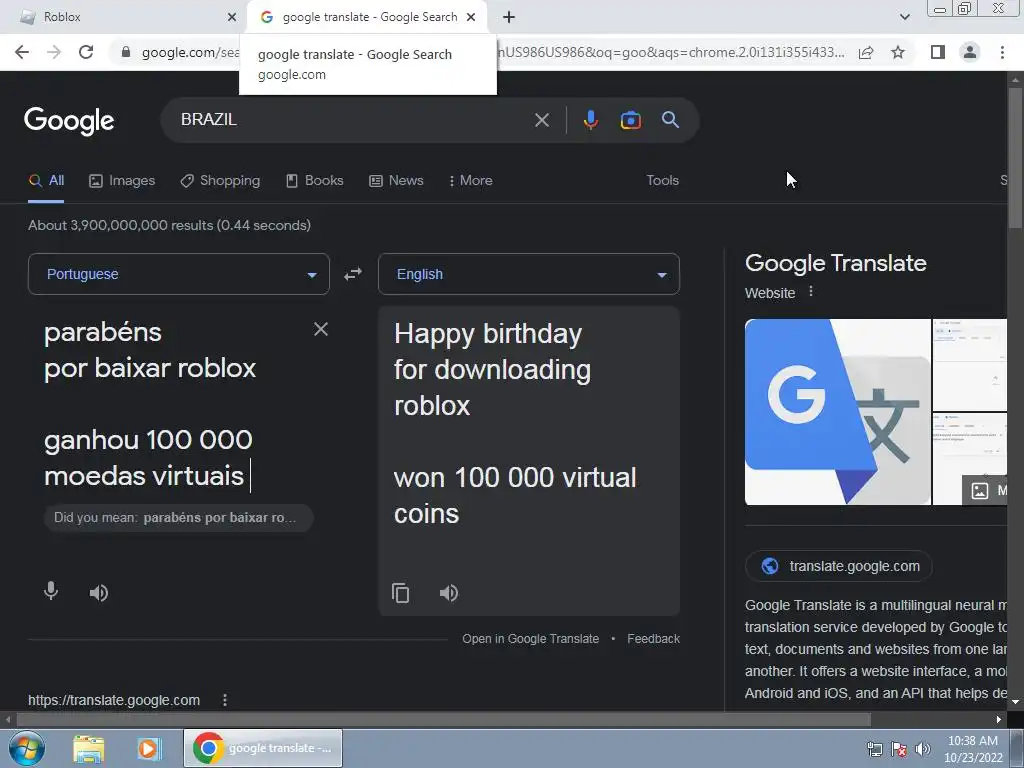
Task: Clear the Portuguese source text
Action: (321, 329)
